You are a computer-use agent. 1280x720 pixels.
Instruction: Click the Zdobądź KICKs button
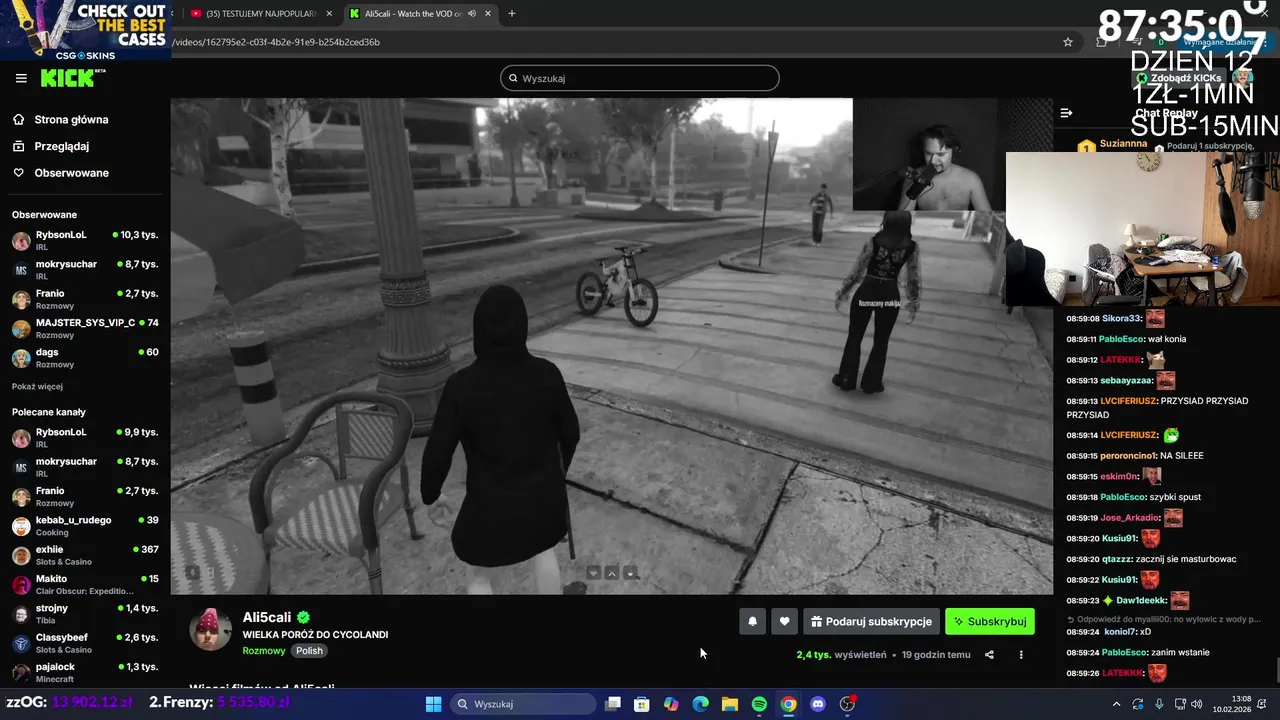coord(1180,78)
